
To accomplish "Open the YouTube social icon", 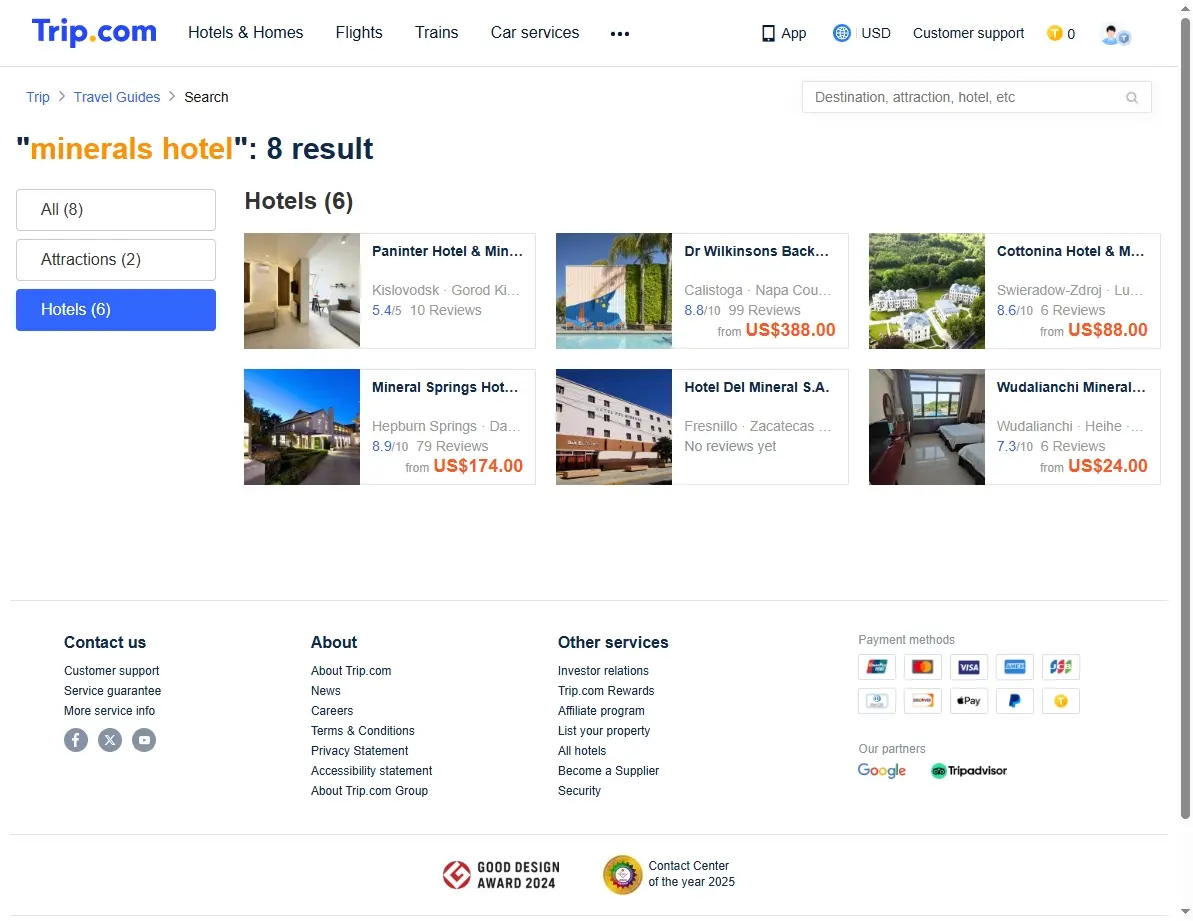I will (144, 739).
